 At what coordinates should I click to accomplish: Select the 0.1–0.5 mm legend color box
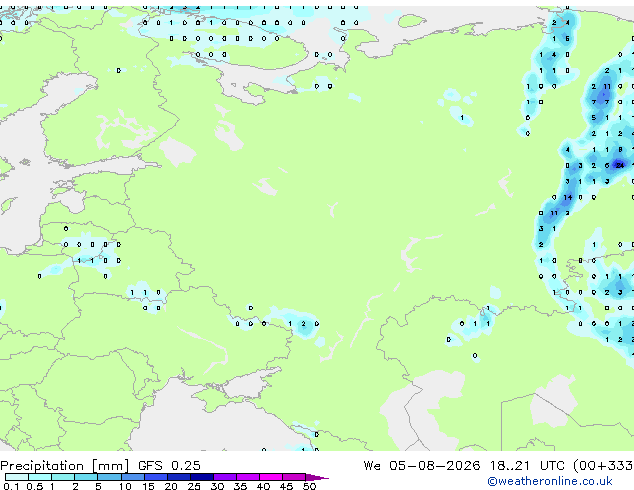[x=17, y=477]
